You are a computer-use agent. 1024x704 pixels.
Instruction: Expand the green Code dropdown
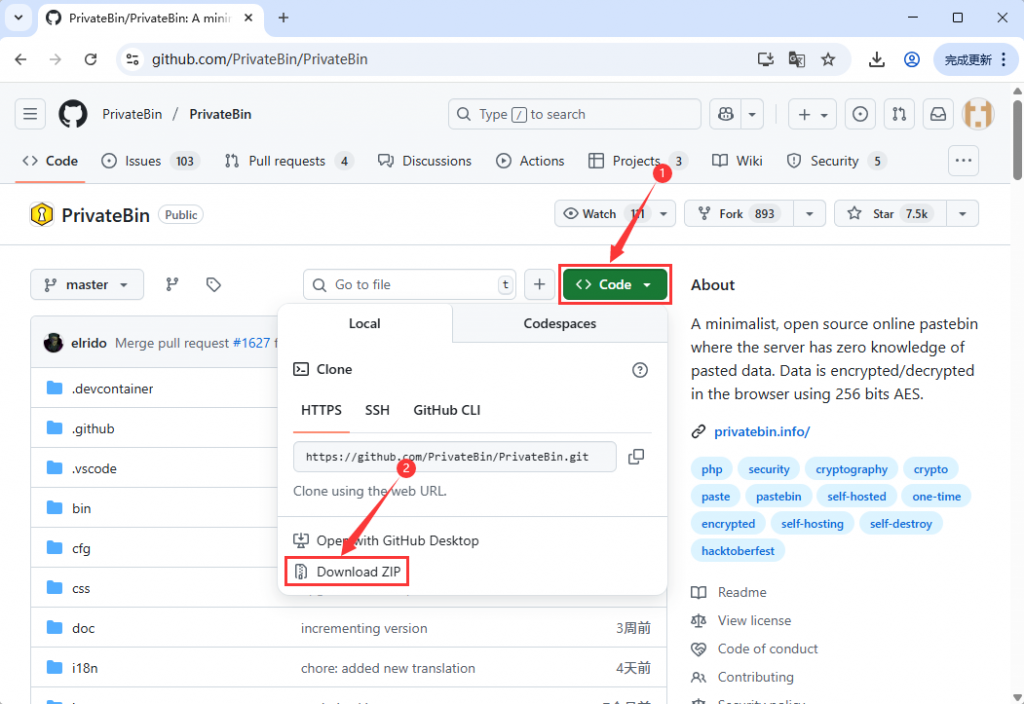click(614, 284)
